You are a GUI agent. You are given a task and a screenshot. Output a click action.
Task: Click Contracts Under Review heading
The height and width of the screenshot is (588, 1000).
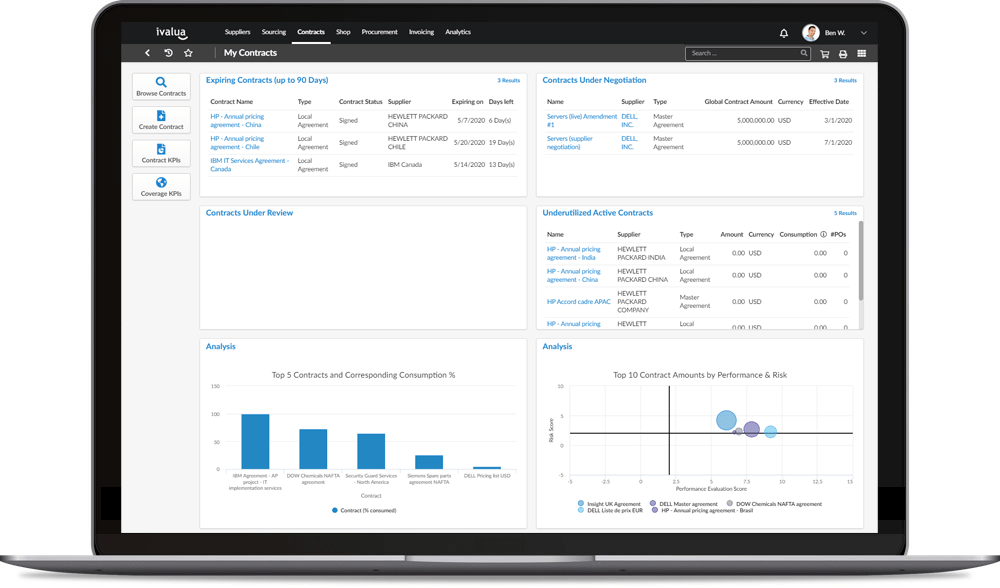tap(249, 213)
